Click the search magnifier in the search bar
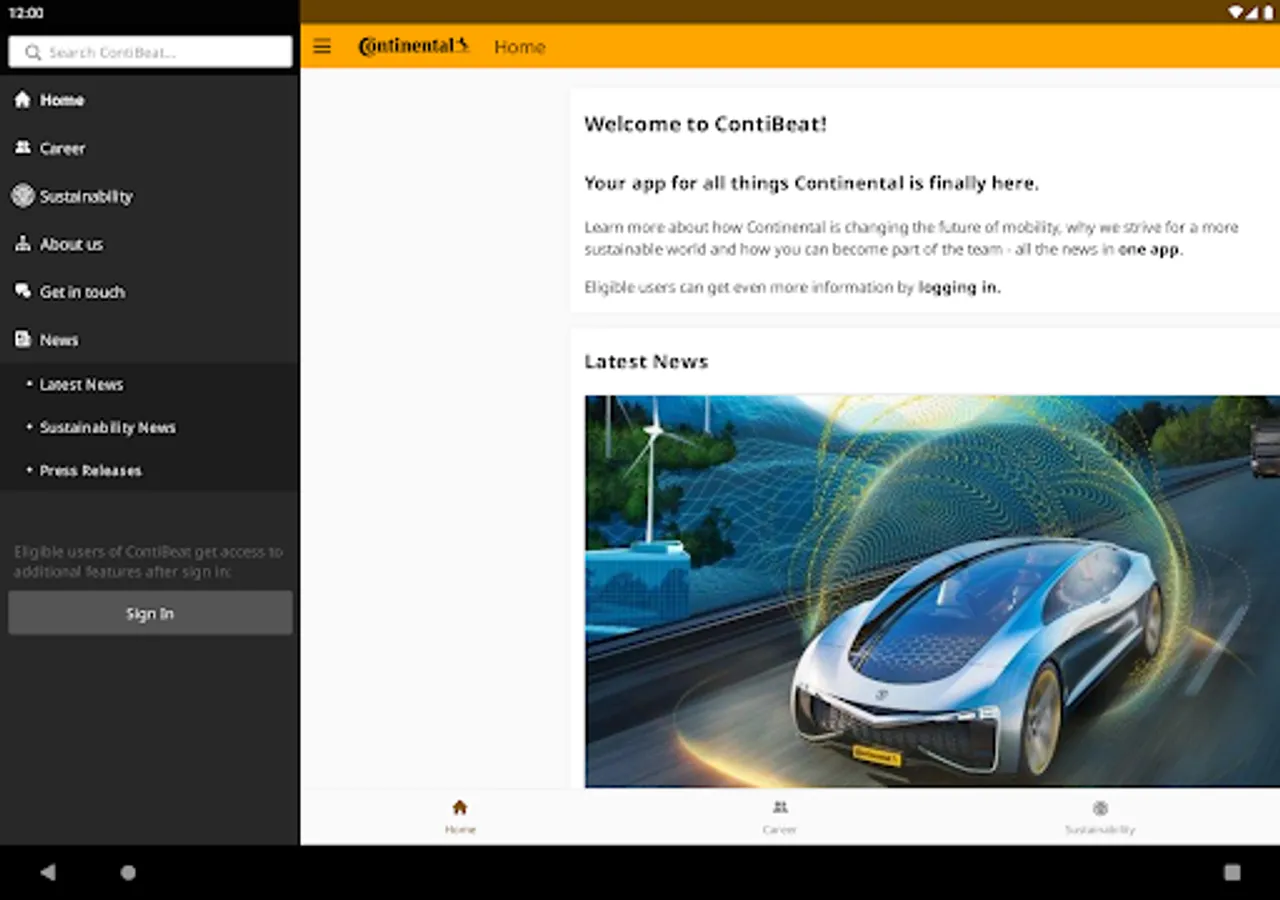1280x900 pixels. (33, 51)
